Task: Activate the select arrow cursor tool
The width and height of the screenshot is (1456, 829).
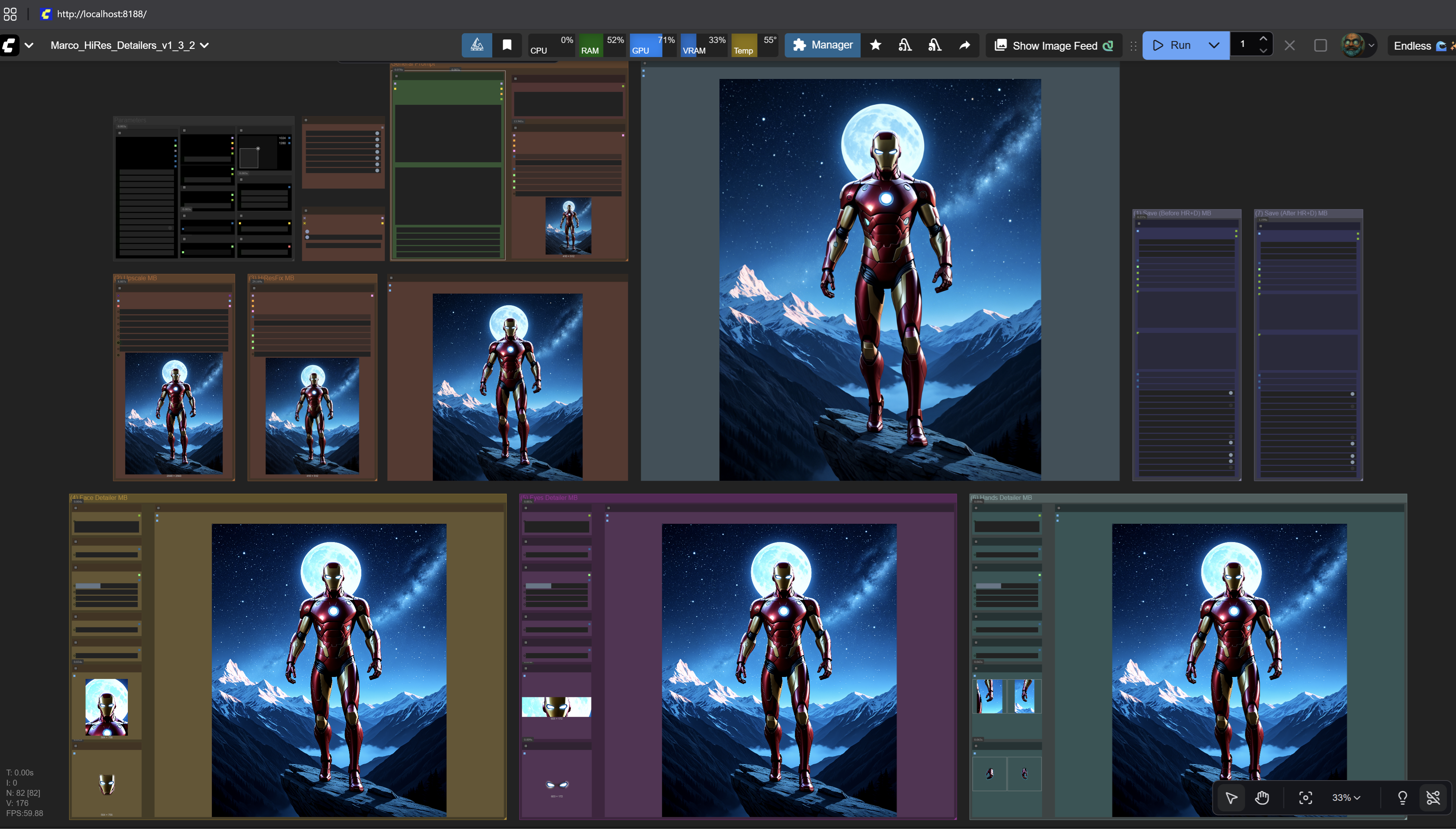Action: point(1231,798)
